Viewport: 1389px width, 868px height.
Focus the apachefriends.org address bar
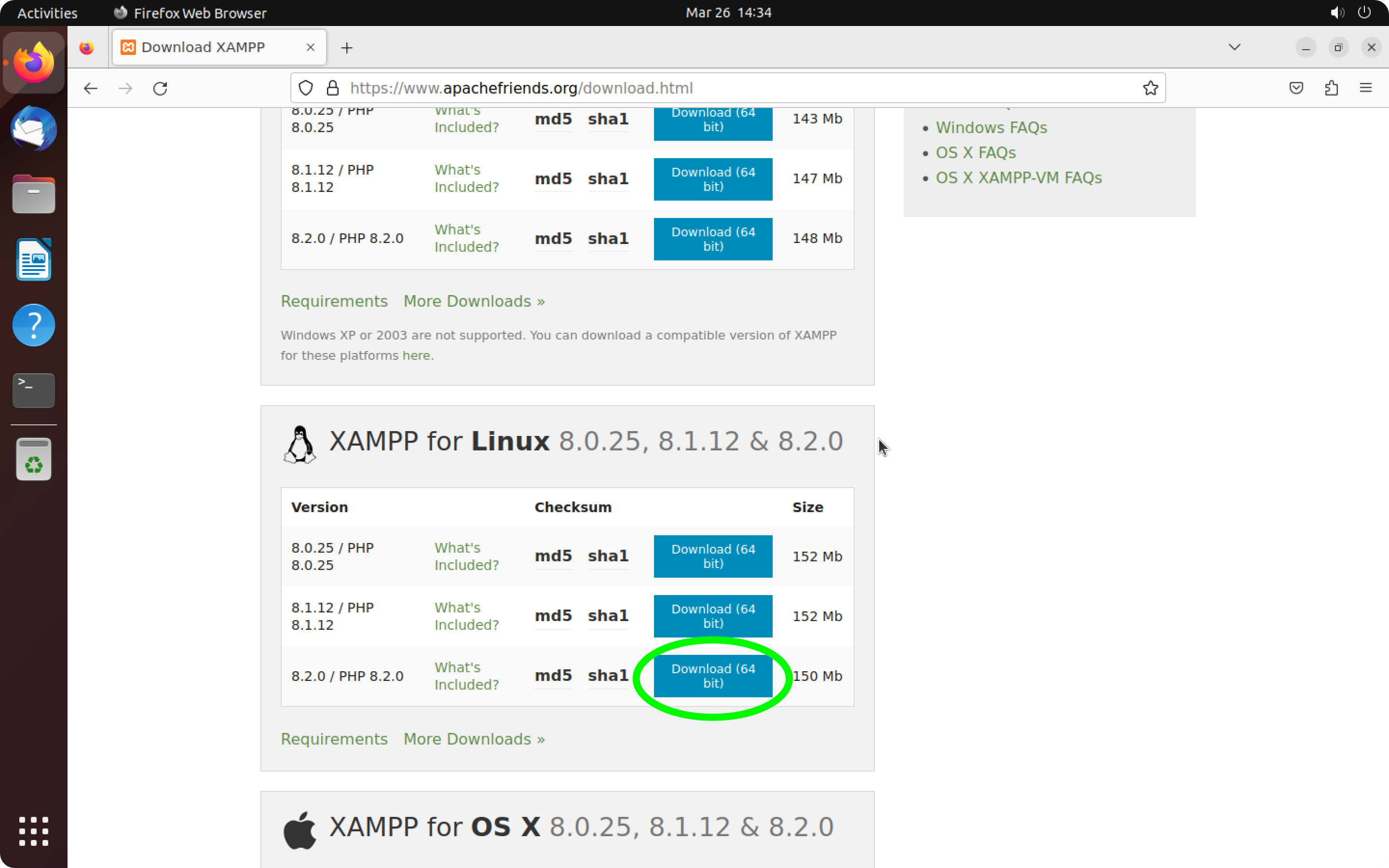point(728,88)
